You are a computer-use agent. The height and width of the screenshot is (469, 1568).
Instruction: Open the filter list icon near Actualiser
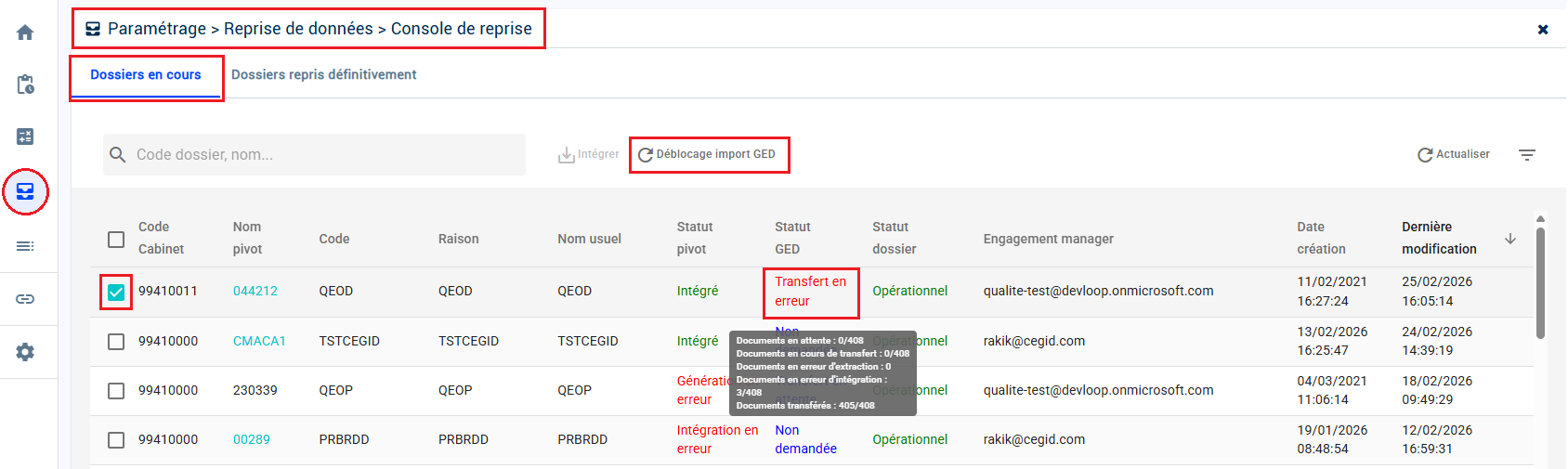[x=1527, y=154]
